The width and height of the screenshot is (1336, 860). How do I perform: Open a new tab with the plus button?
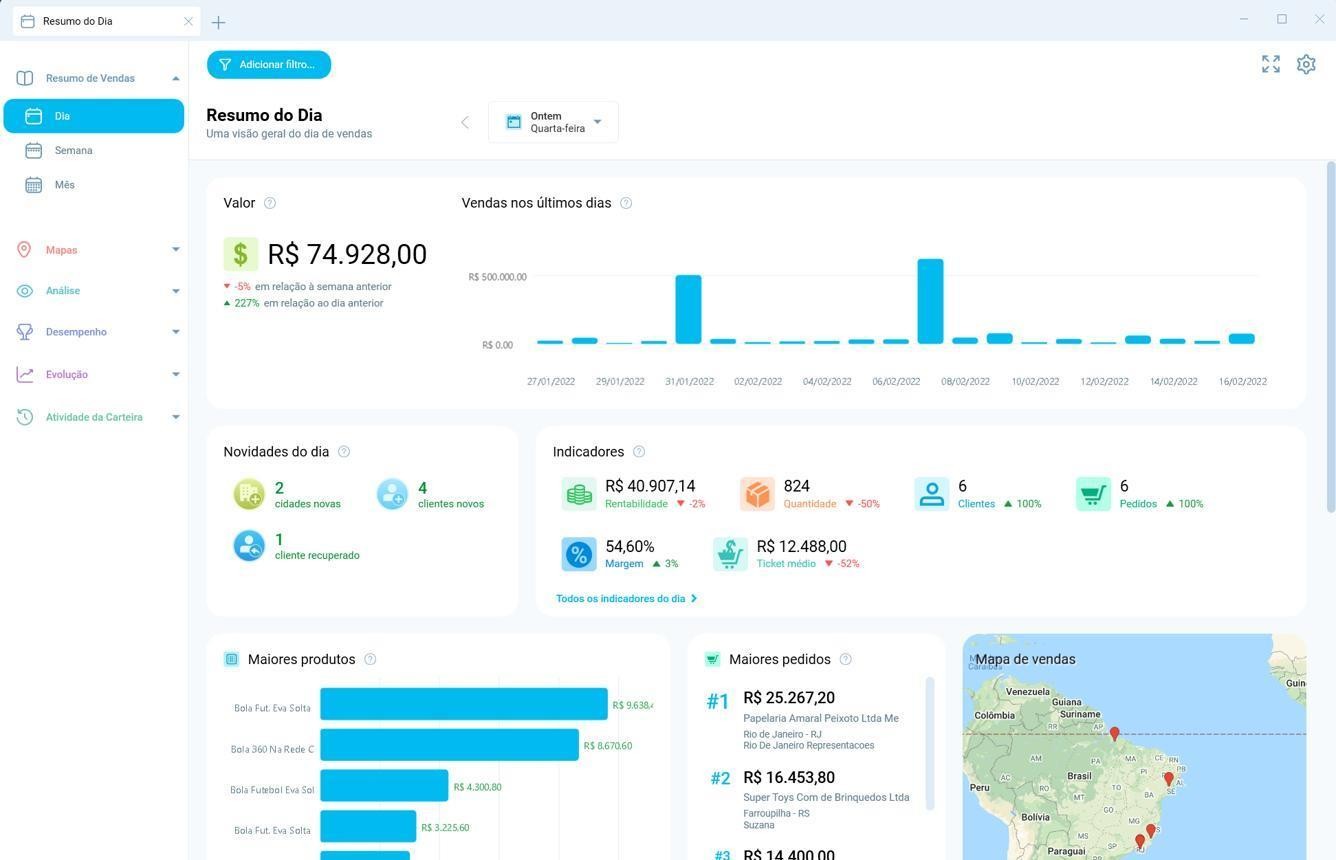pos(218,22)
